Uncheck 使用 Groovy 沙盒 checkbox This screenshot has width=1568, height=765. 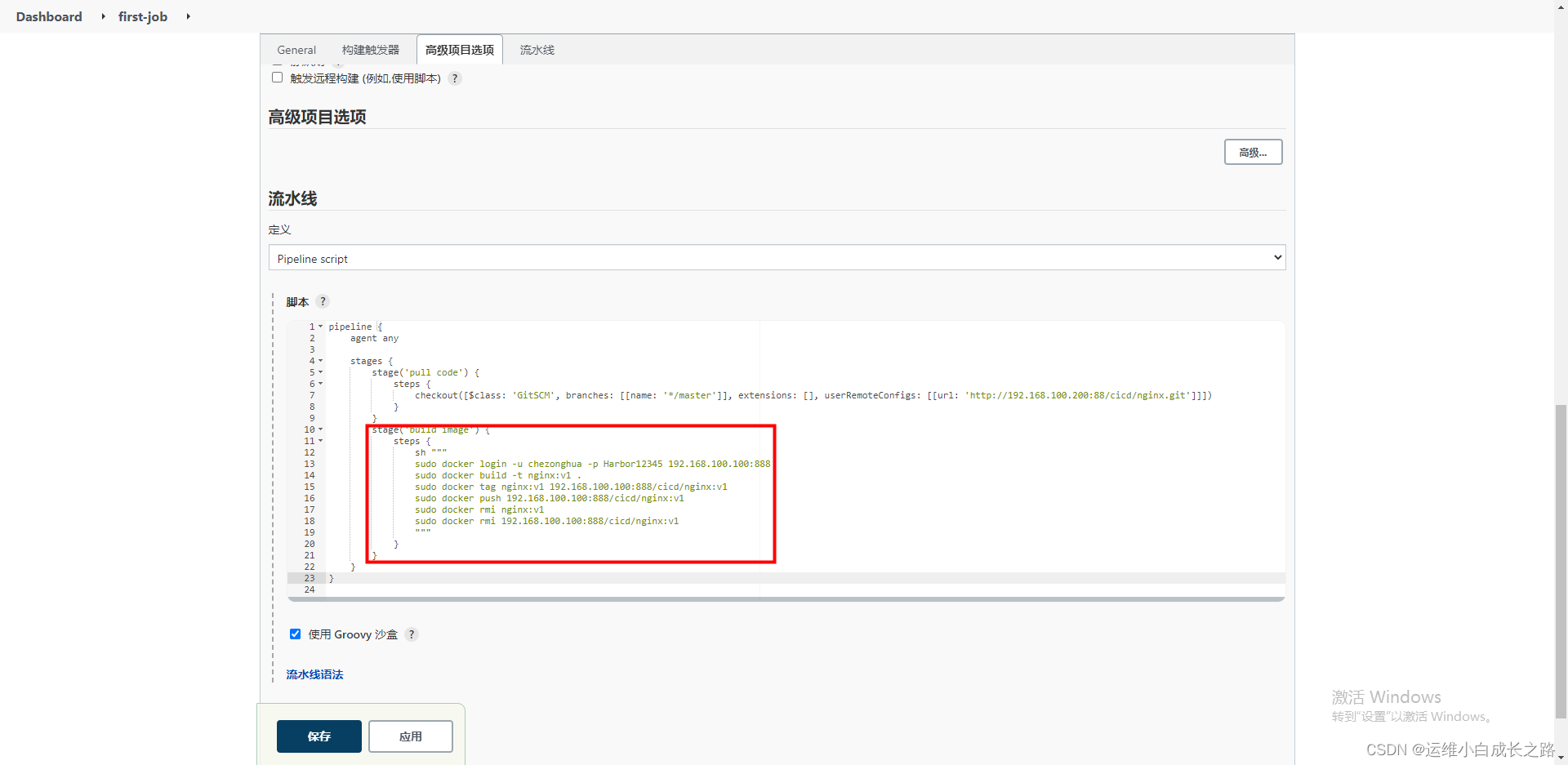[295, 634]
